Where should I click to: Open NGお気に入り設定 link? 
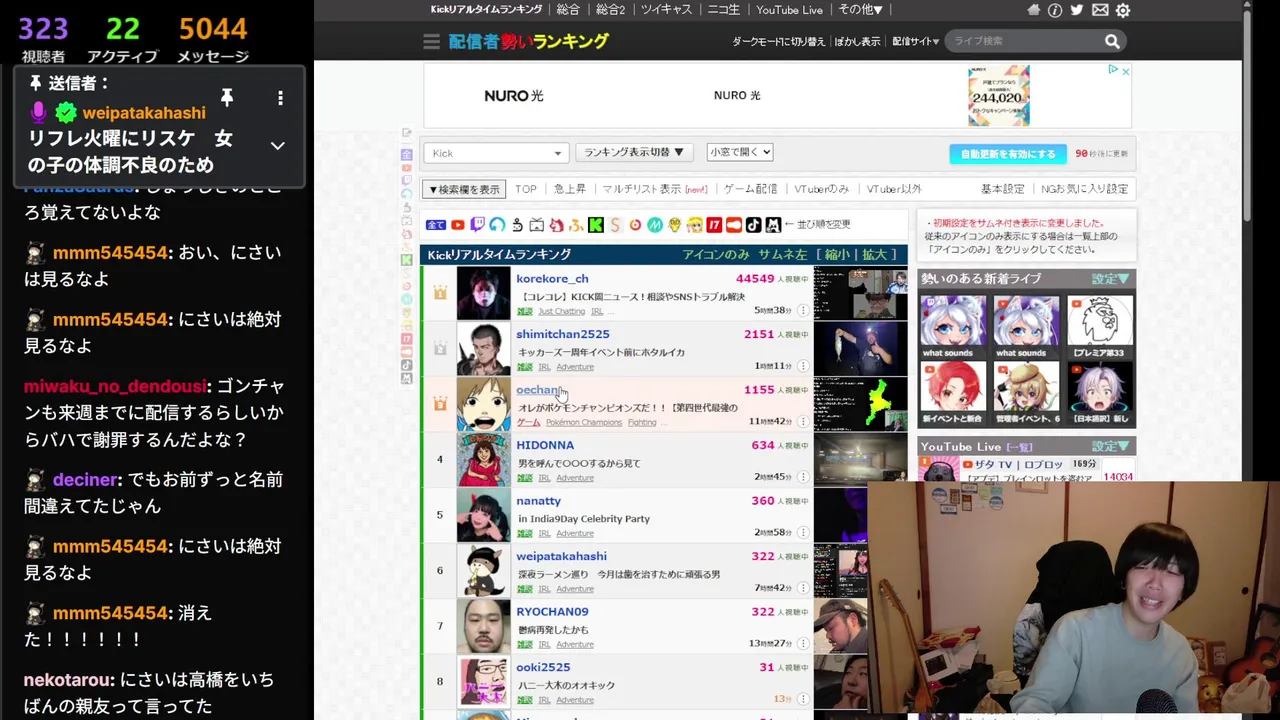(x=1084, y=189)
